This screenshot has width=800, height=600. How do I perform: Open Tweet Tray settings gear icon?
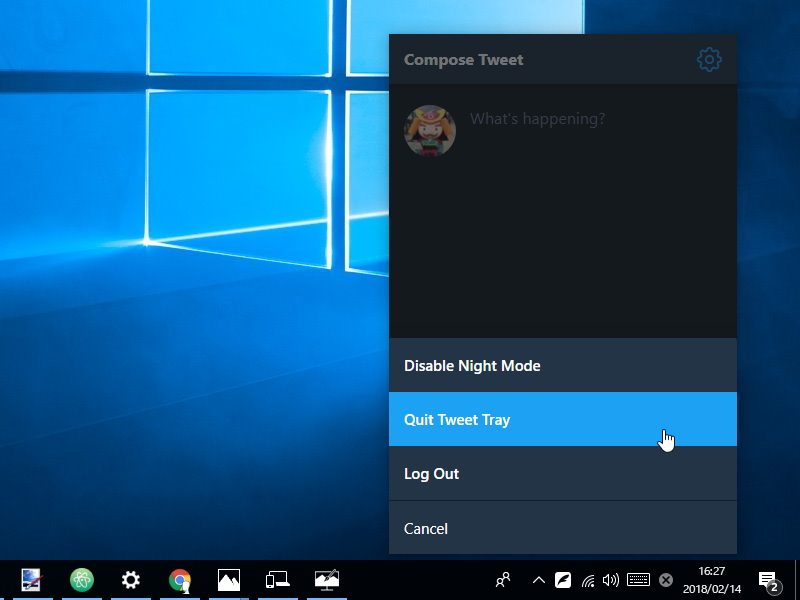(709, 60)
